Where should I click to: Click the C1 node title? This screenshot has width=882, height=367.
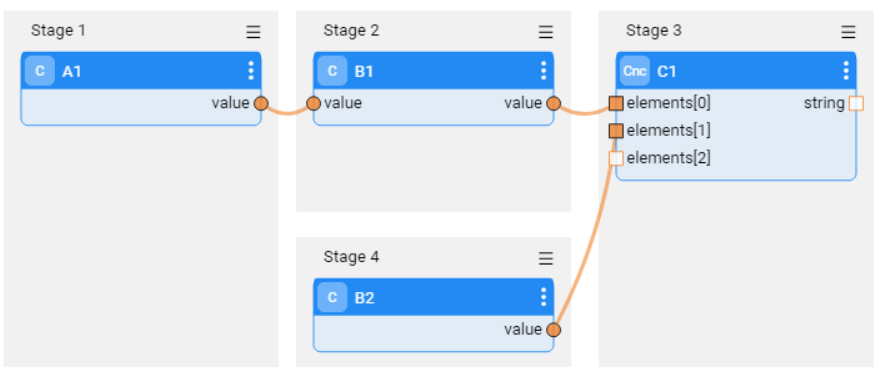pyautogui.click(x=667, y=71)
